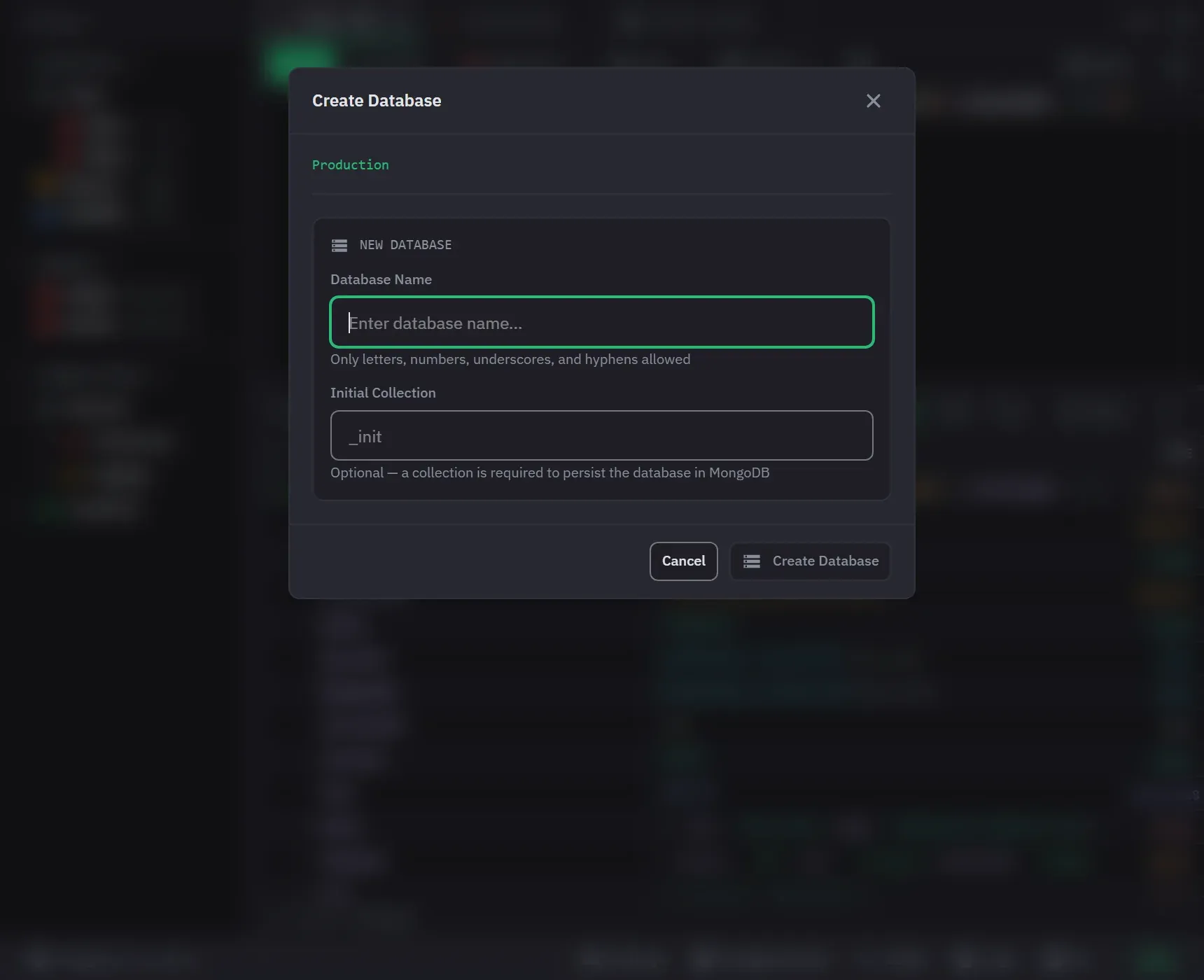Cancel the database creation
Screen dimensions: 1204x980
coord(683,561)
